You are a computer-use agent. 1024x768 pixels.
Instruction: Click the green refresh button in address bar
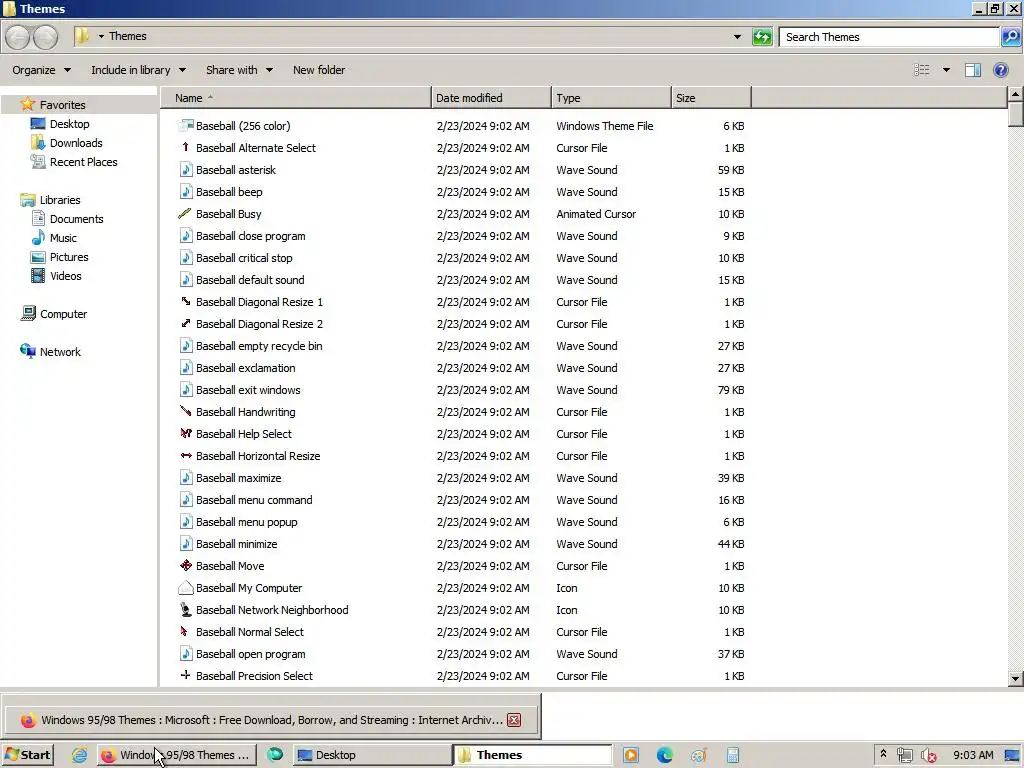(x=762, y=37)
